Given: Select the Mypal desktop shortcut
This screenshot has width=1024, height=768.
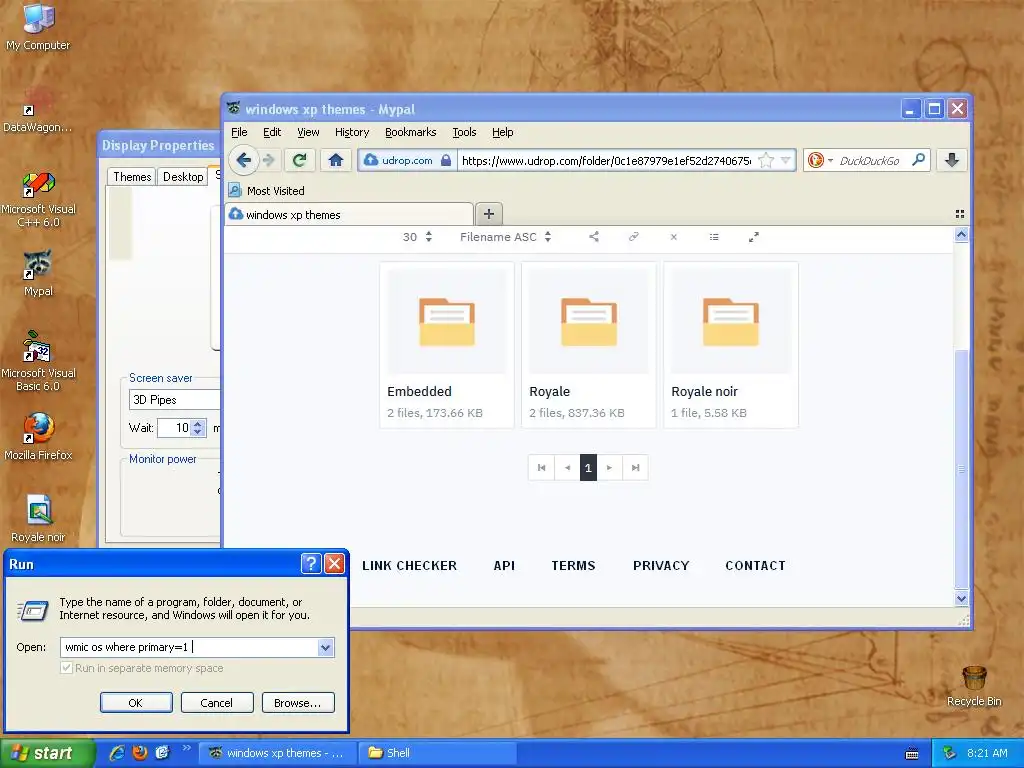Looking at the screenshot, I should (38, 273).
